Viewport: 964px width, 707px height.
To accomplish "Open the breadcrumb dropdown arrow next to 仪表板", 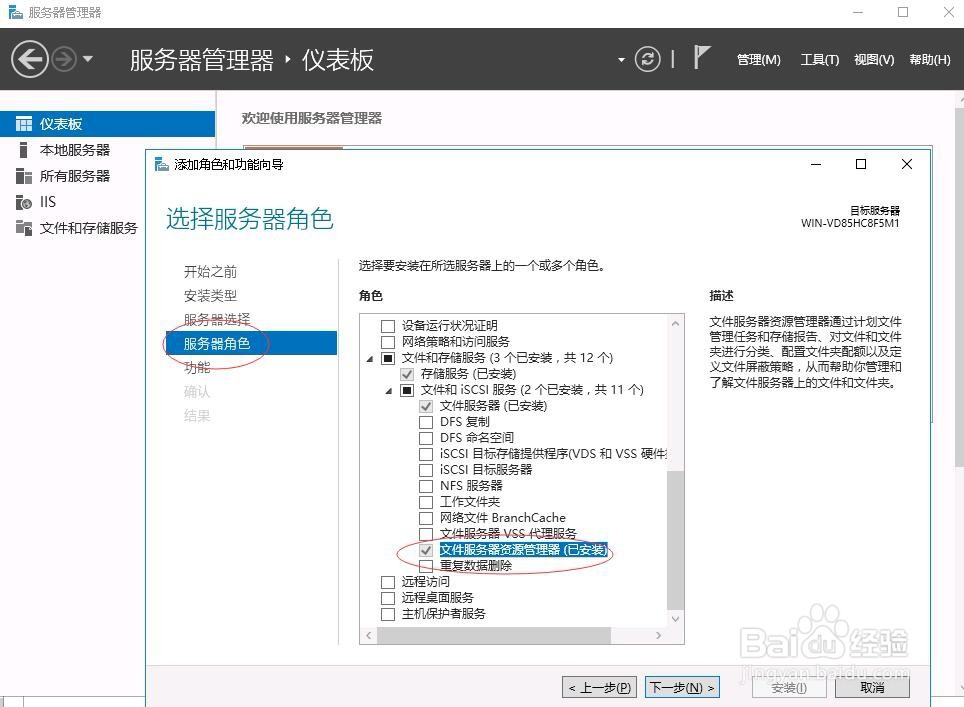I will pos(621,59).
